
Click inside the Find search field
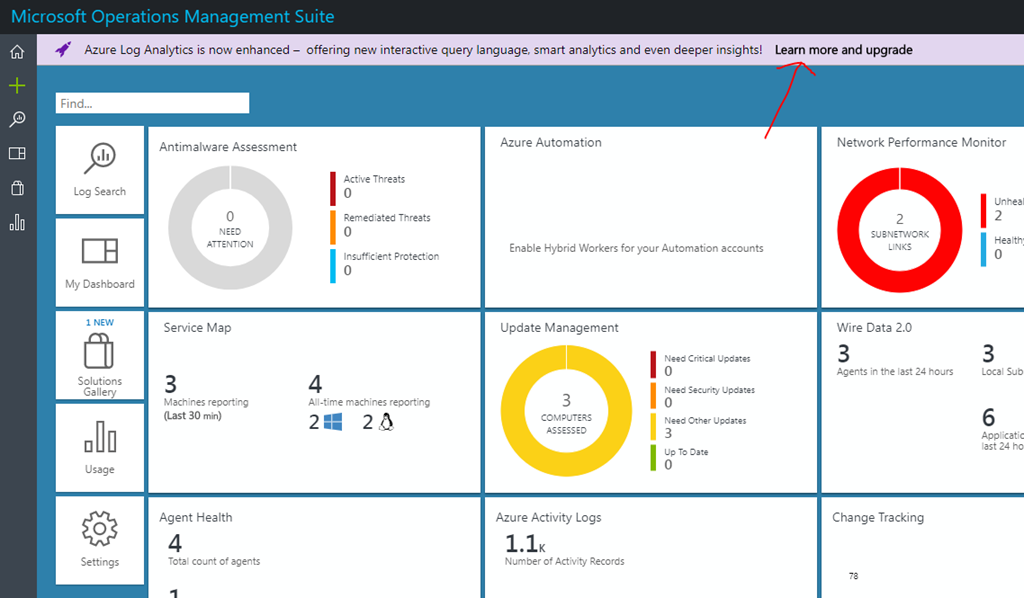tap(152, 103)
